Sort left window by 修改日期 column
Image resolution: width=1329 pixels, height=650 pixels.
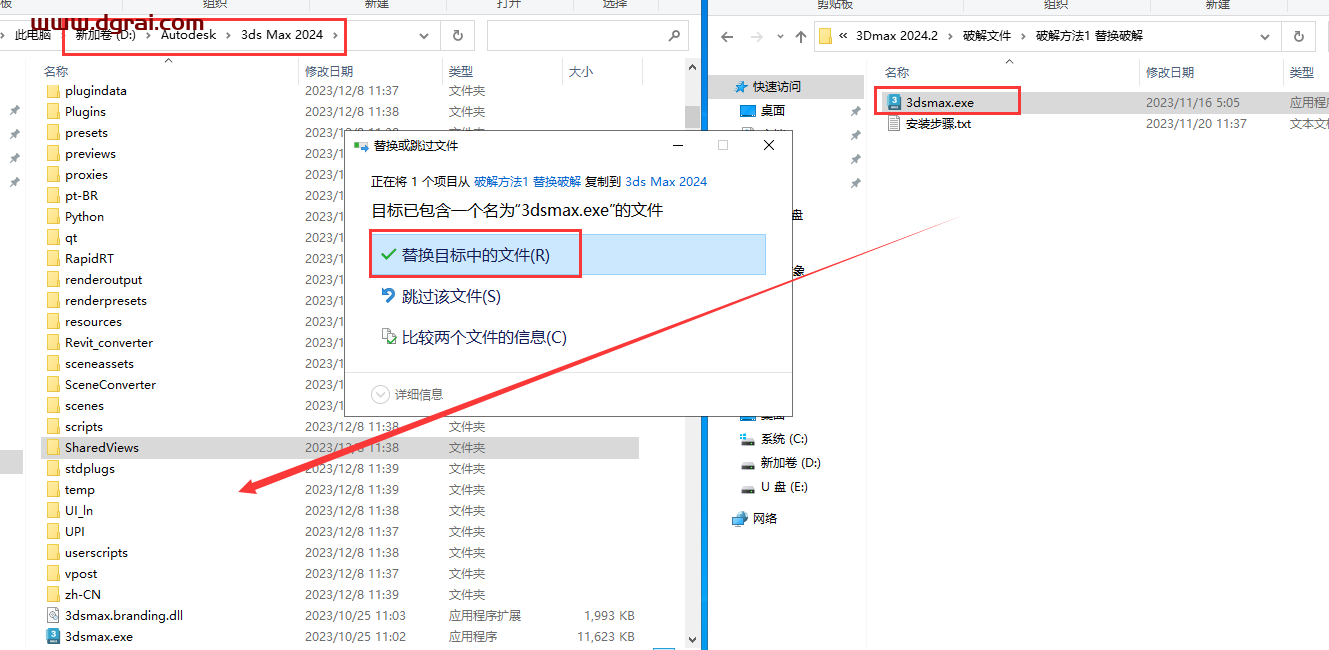[329, 72]
